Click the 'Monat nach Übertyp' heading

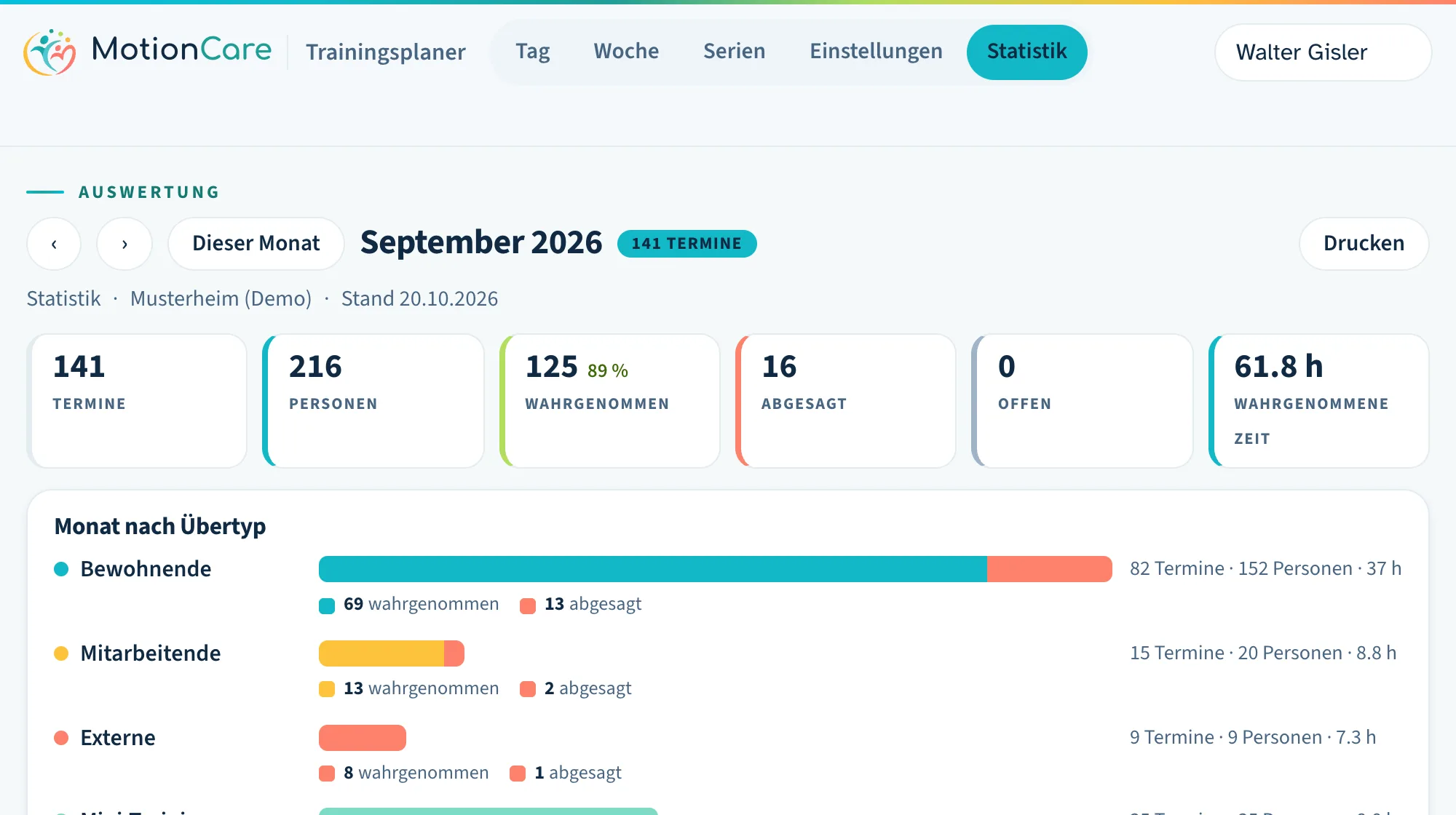click(159, 526)
